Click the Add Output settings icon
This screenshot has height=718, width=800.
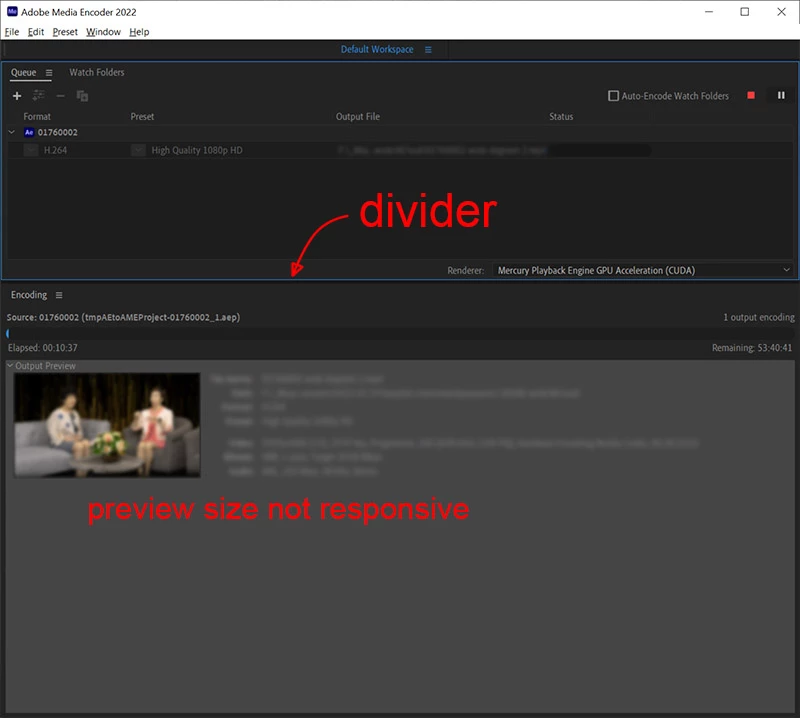[38, 95]
